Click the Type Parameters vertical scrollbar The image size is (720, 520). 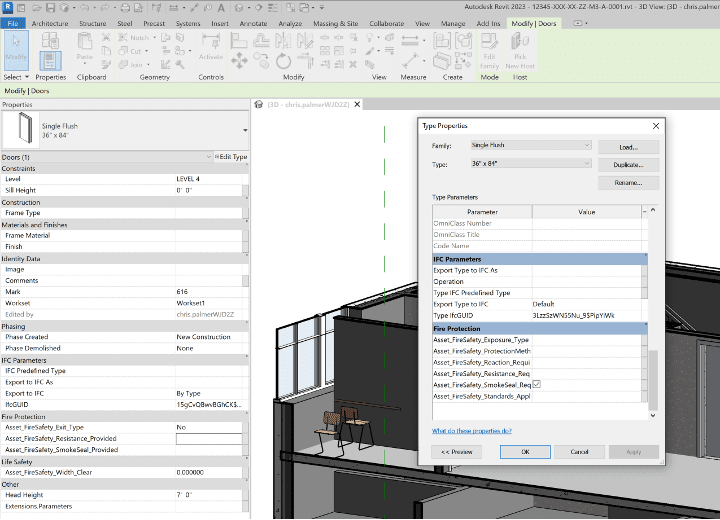click(x=653, y=380)
